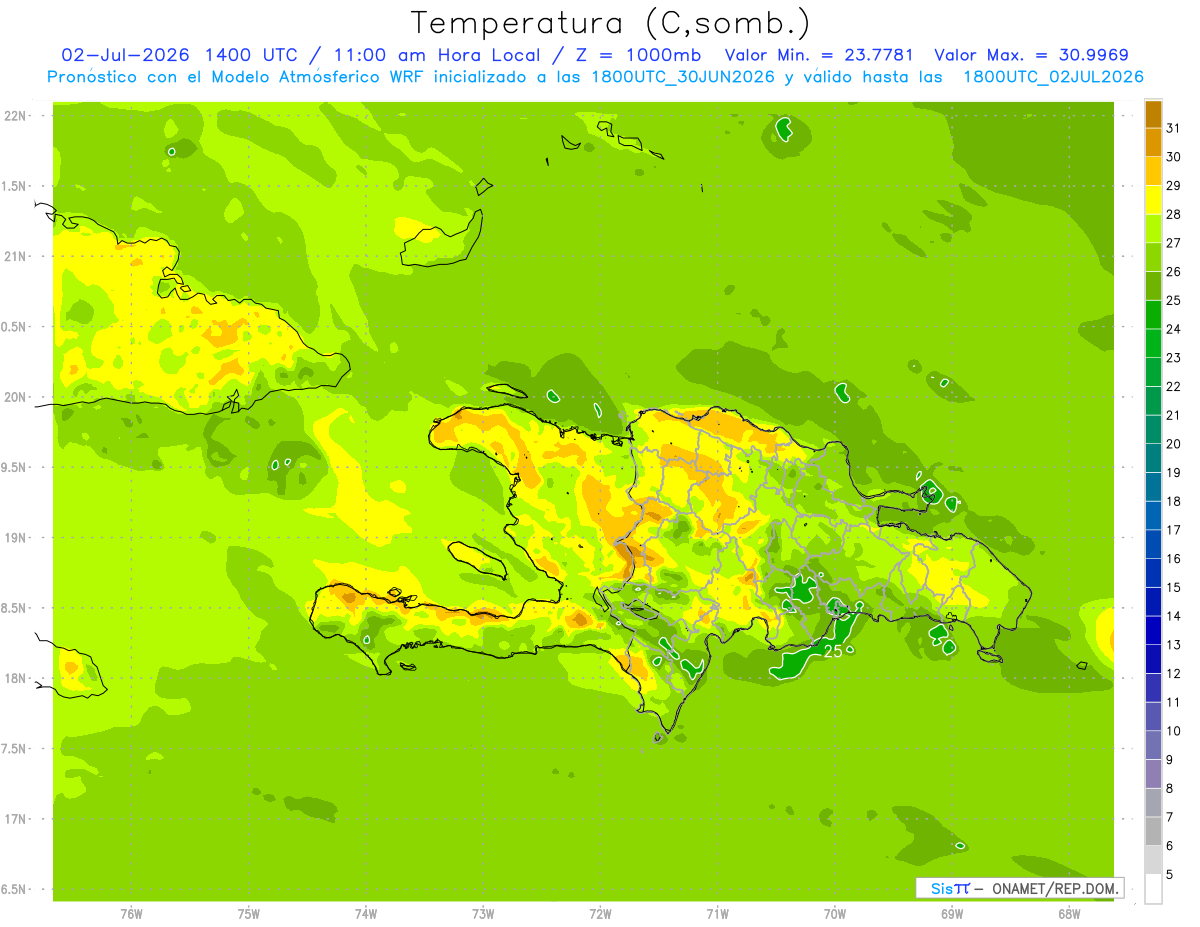Click the "72W" longitude axis label
This screenshot has width=1200, height=927.
click(600, 913)
